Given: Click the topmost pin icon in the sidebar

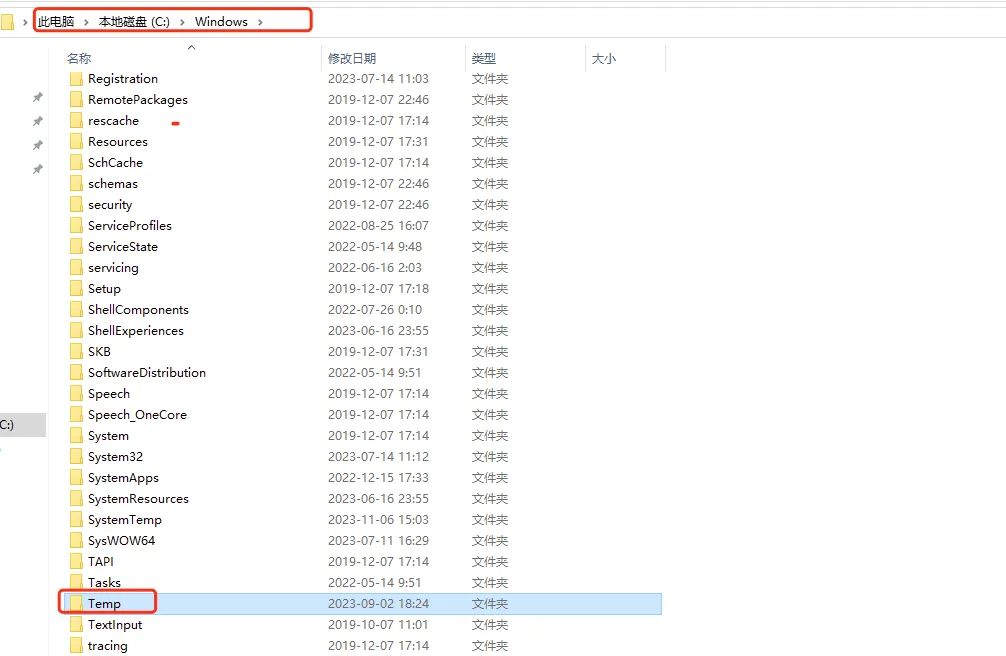Looking at the screenshot, I should pos(38,97).
